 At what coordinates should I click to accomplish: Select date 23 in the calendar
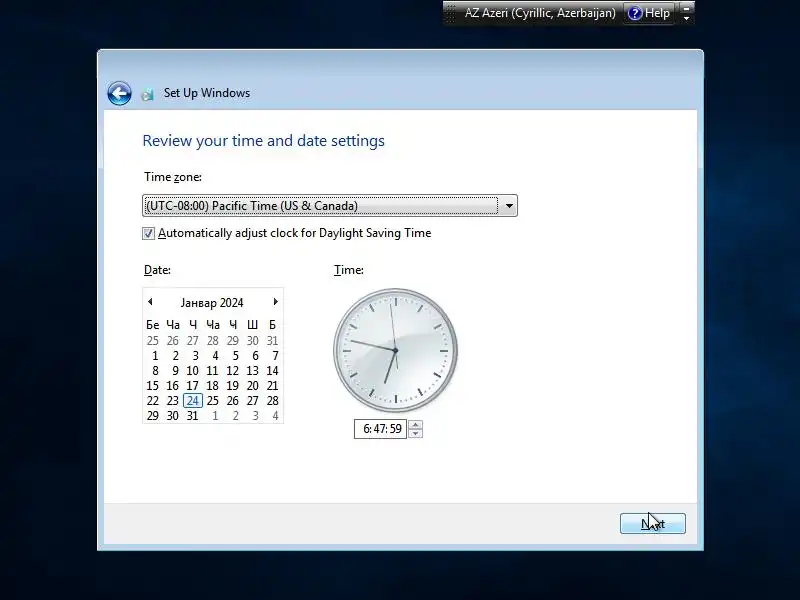(x=172, y=401)
